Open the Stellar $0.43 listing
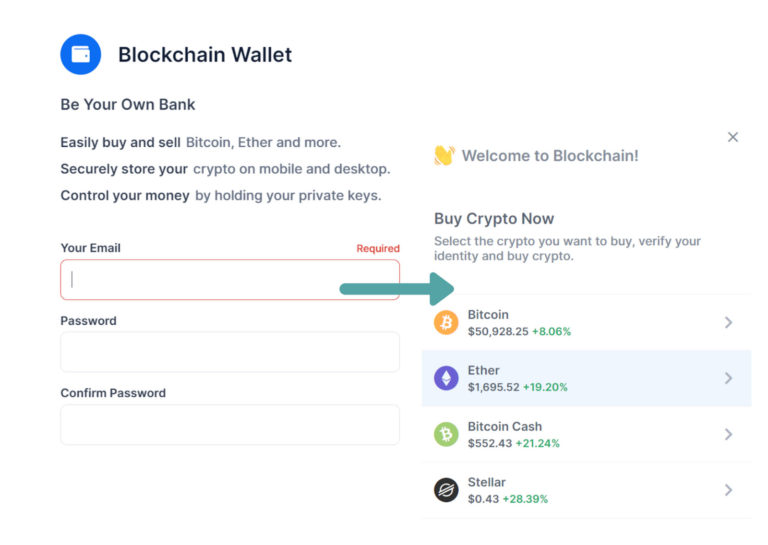Screen dimensions: 768x545 (x=586, y=490)
